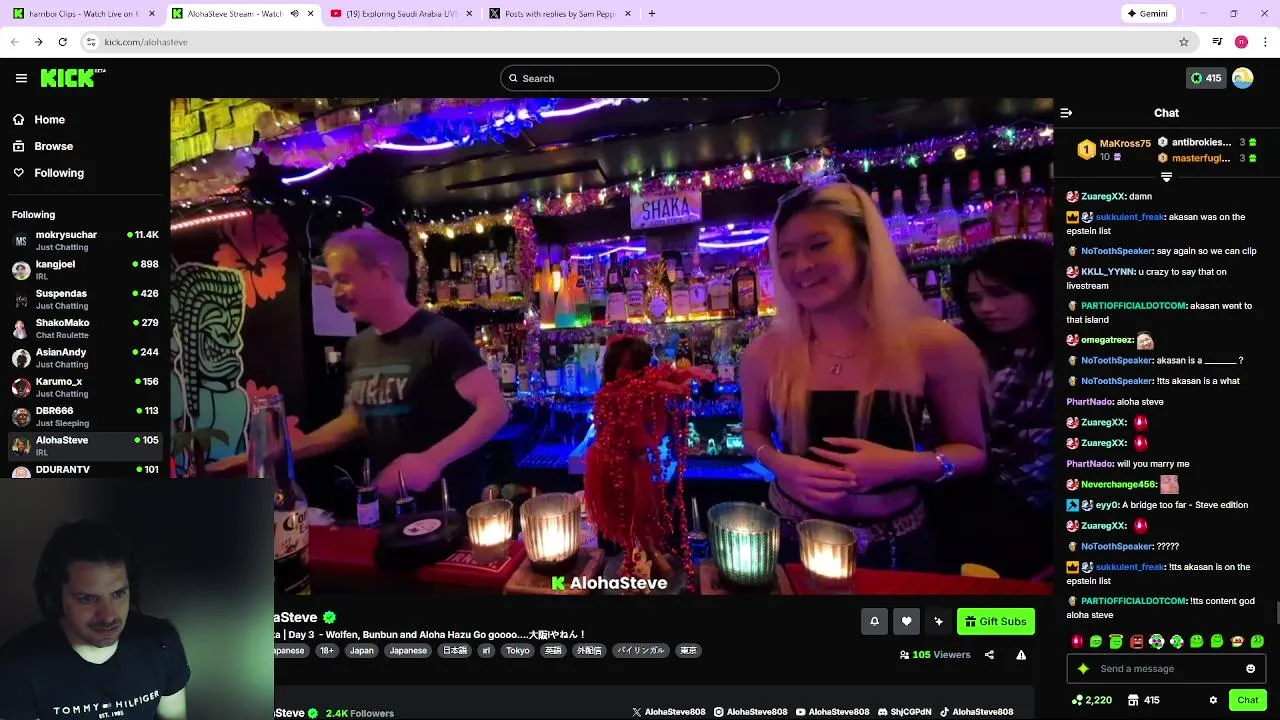Open DBR666 channel in Following list
This screenshot has width=1280, height=720.
85,416
